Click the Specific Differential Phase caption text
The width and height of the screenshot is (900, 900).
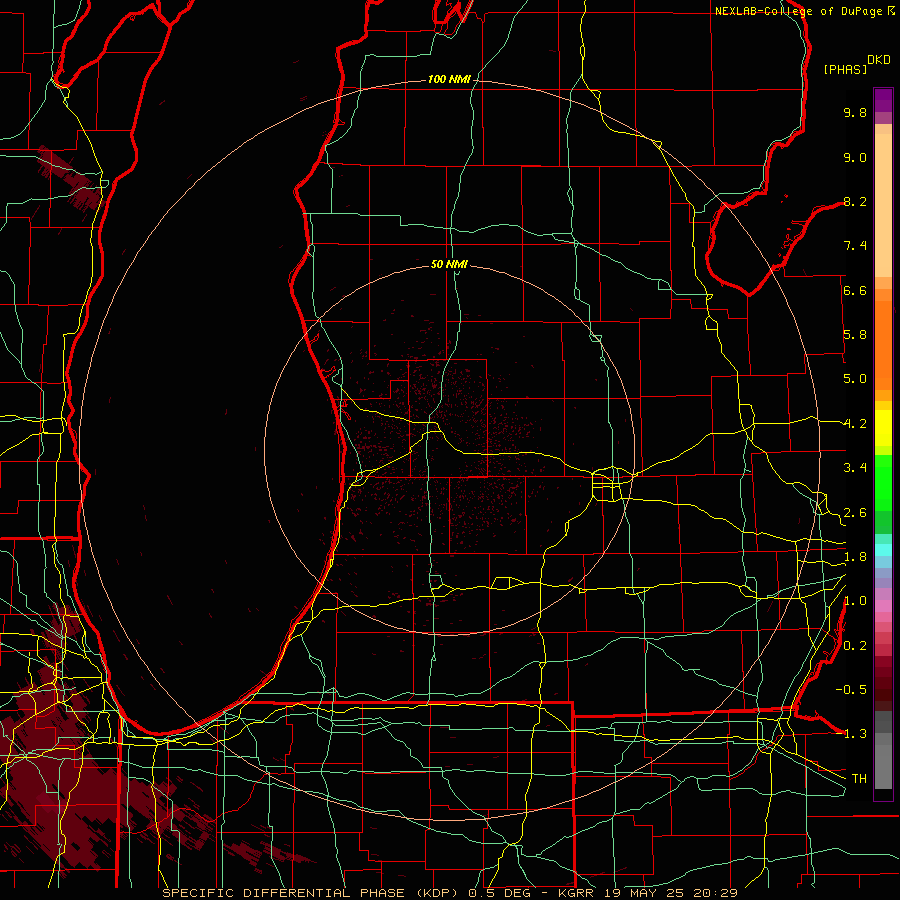coord(450,893)
